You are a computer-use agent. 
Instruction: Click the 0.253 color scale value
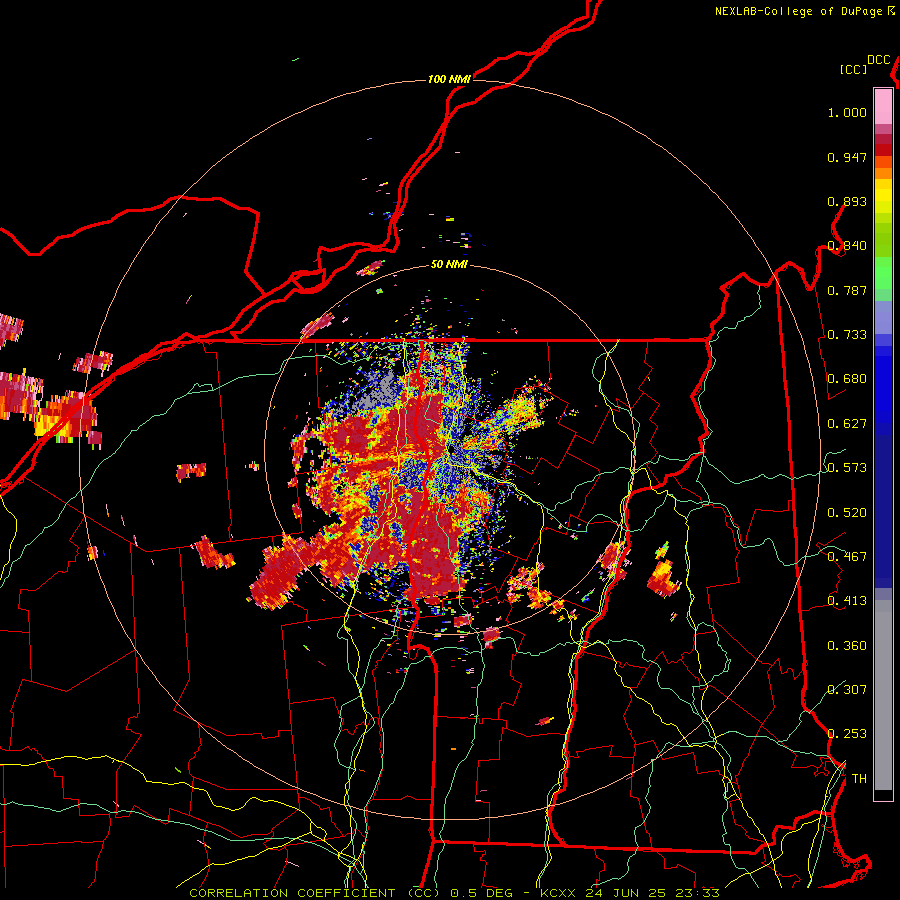(x=847, y=734)
